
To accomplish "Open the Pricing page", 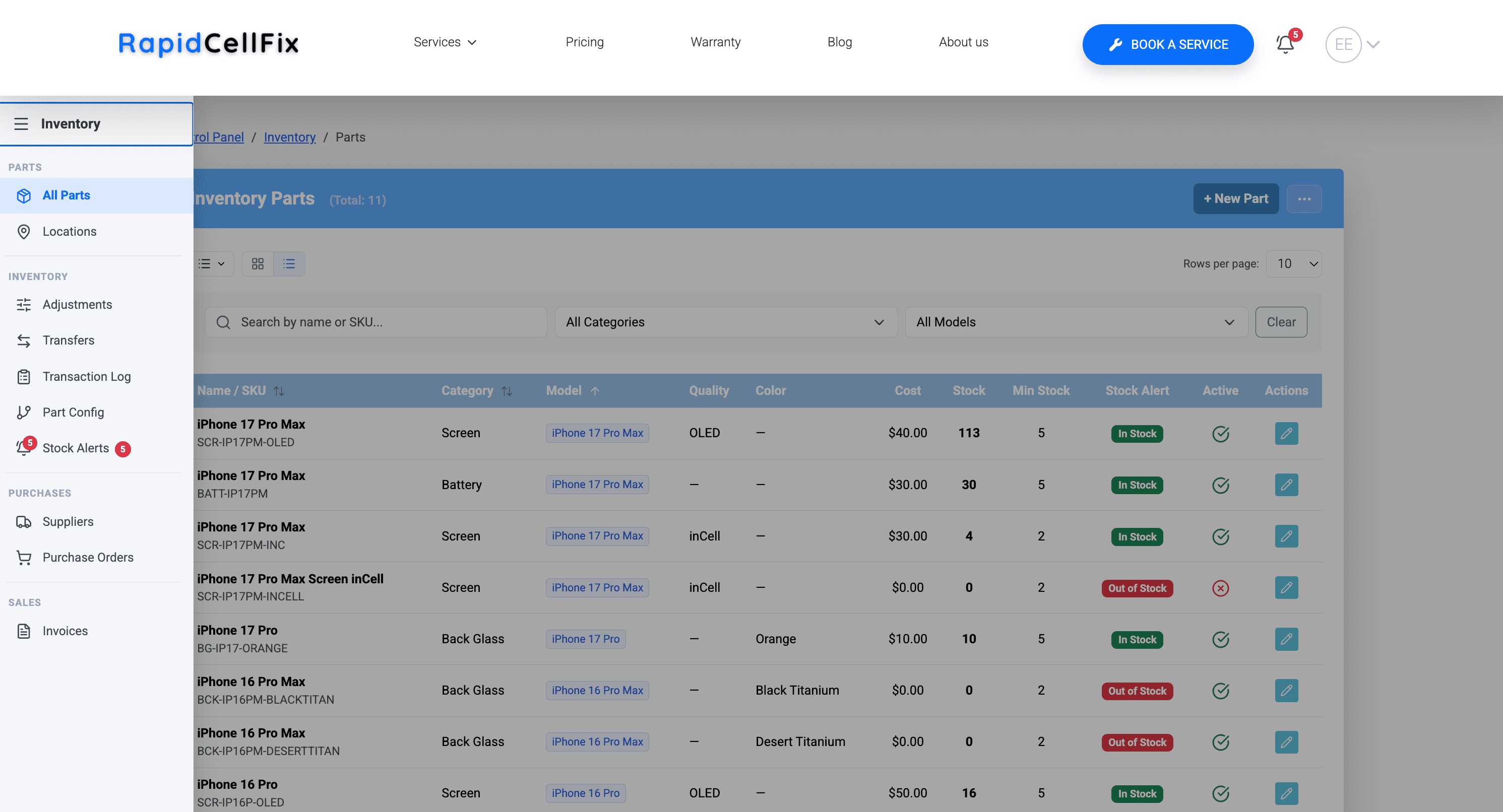I will coord(584,42).
